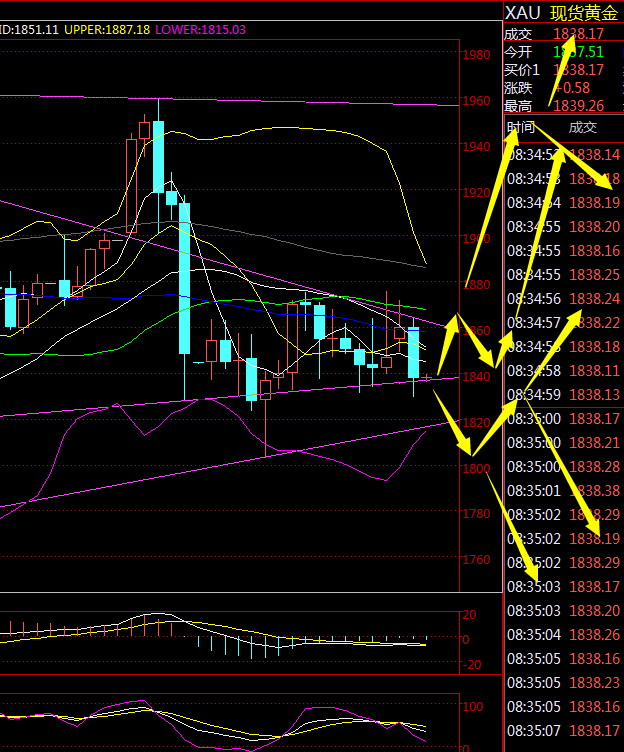
Task: Click the 1980 price axis label
Action: coord(477,55)
